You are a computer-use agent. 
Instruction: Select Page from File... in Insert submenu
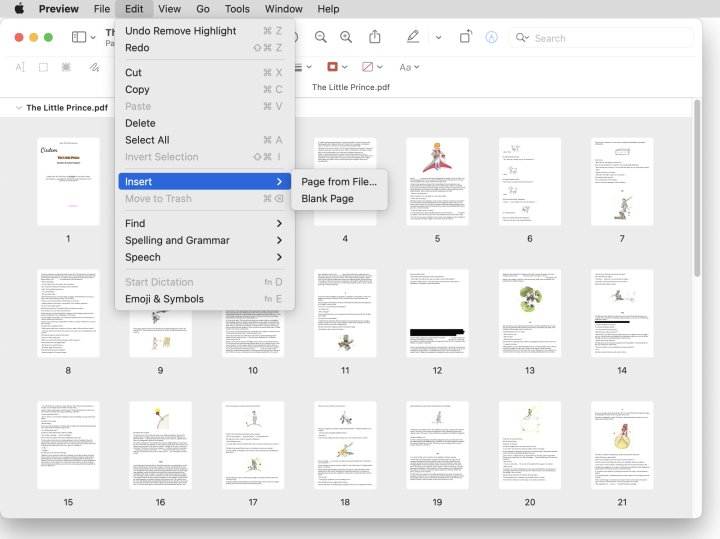[x=339, y=182]
